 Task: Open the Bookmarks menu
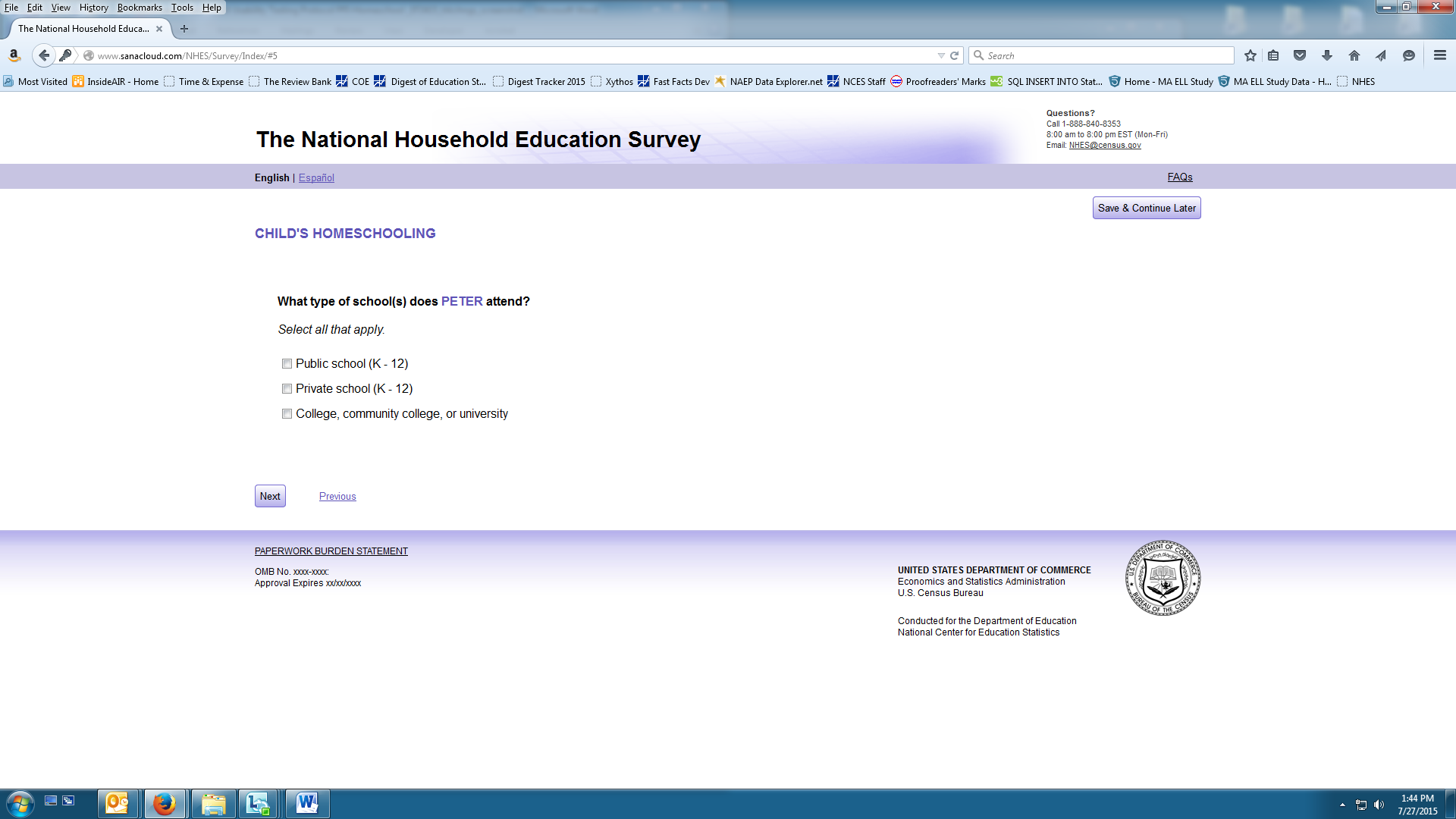[140, 8]
